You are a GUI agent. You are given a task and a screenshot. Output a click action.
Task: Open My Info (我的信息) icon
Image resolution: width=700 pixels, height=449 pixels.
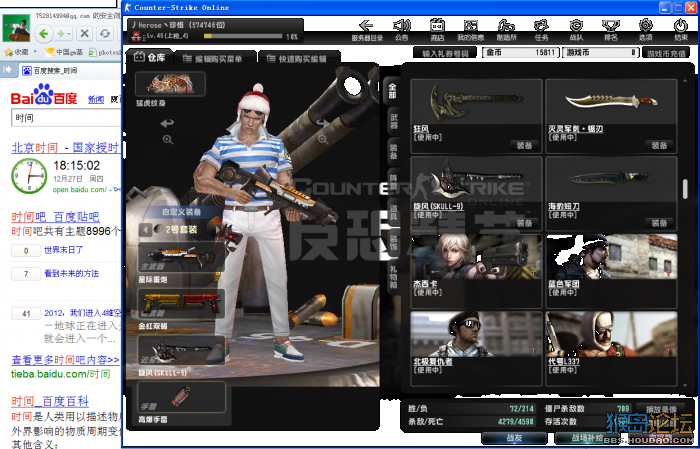pyautogui.click(x=471, y=29)
